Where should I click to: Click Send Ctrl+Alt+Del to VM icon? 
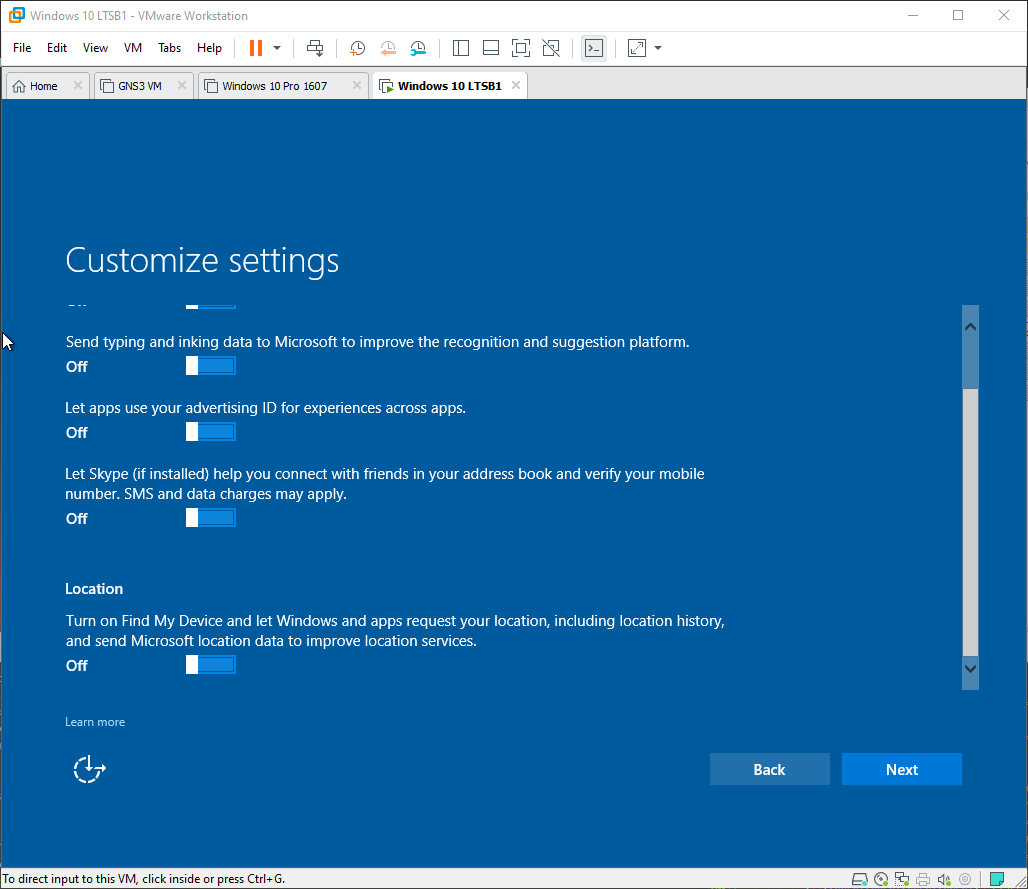pyautogui.click(x=315, y=48)
